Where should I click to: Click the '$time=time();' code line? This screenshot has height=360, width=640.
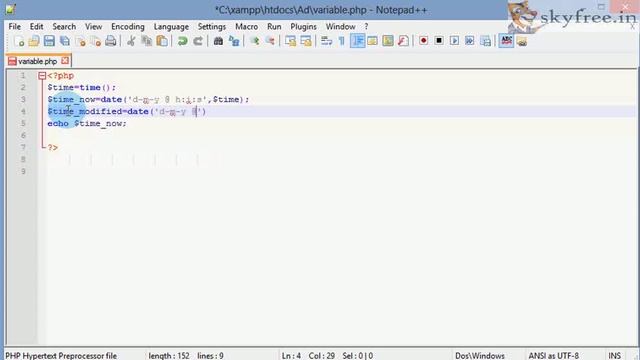(x=82, y=87)
